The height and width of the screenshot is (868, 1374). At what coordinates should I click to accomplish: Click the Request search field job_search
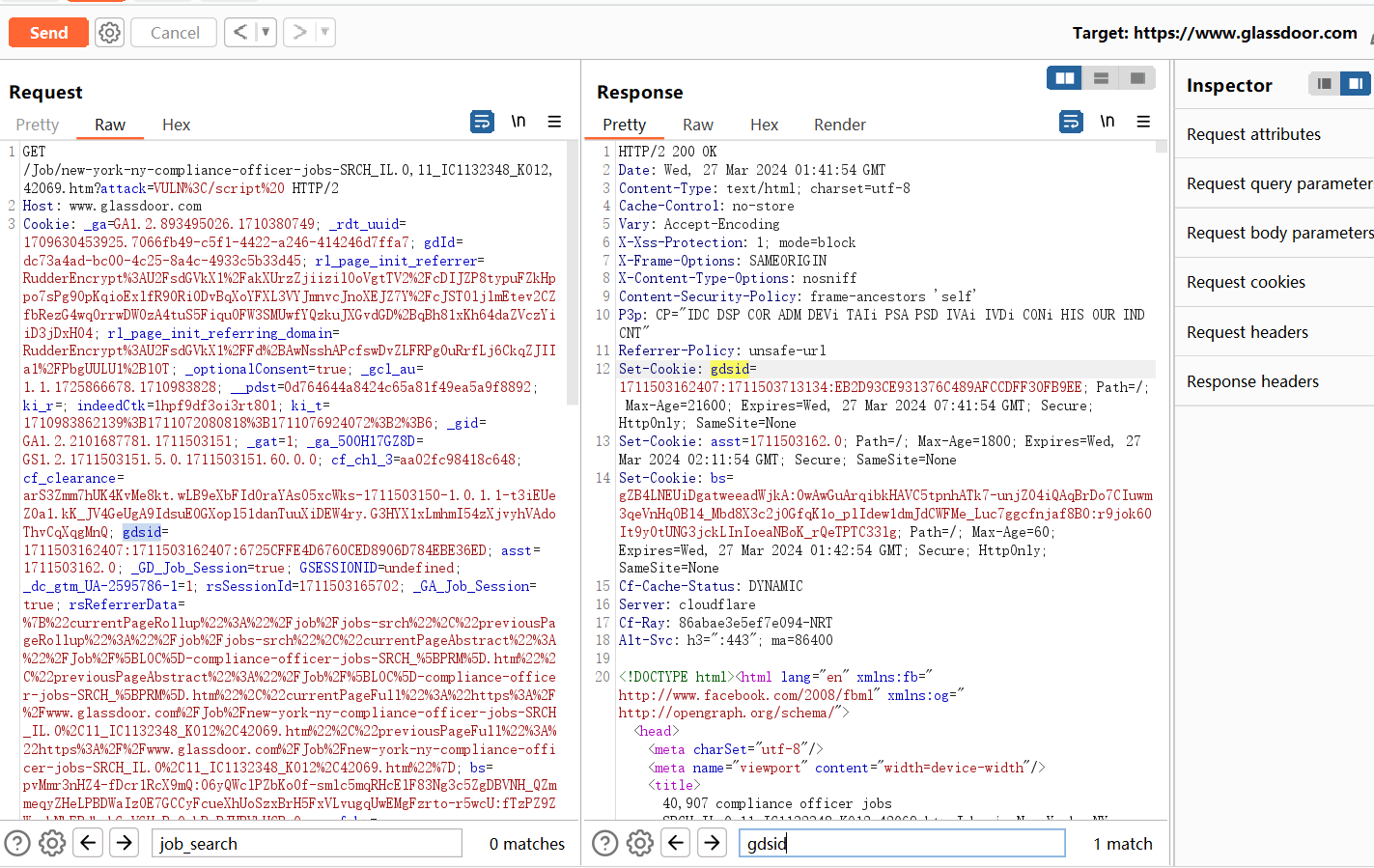pyautogui.click(x=307, y=843)
